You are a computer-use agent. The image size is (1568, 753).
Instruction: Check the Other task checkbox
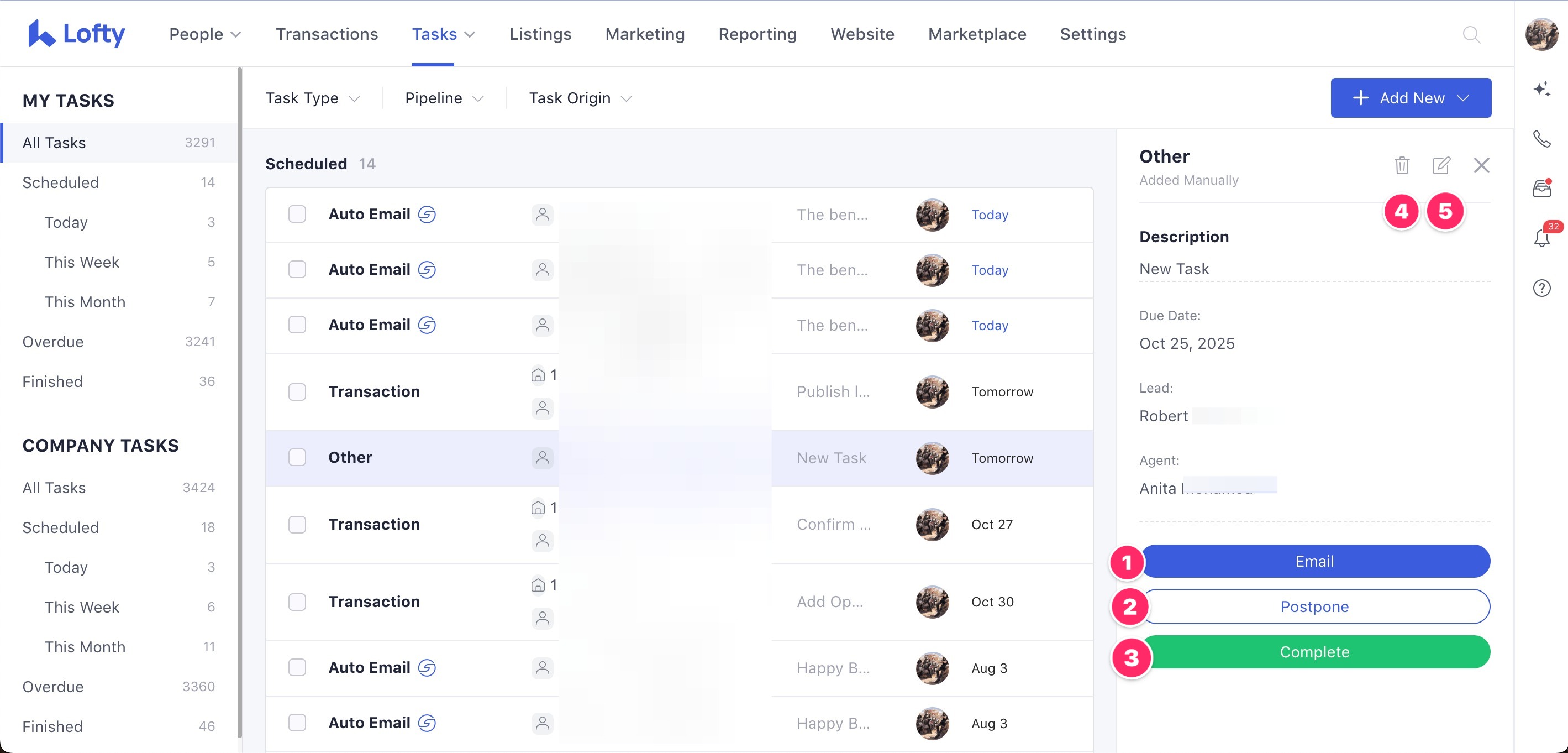297,458
